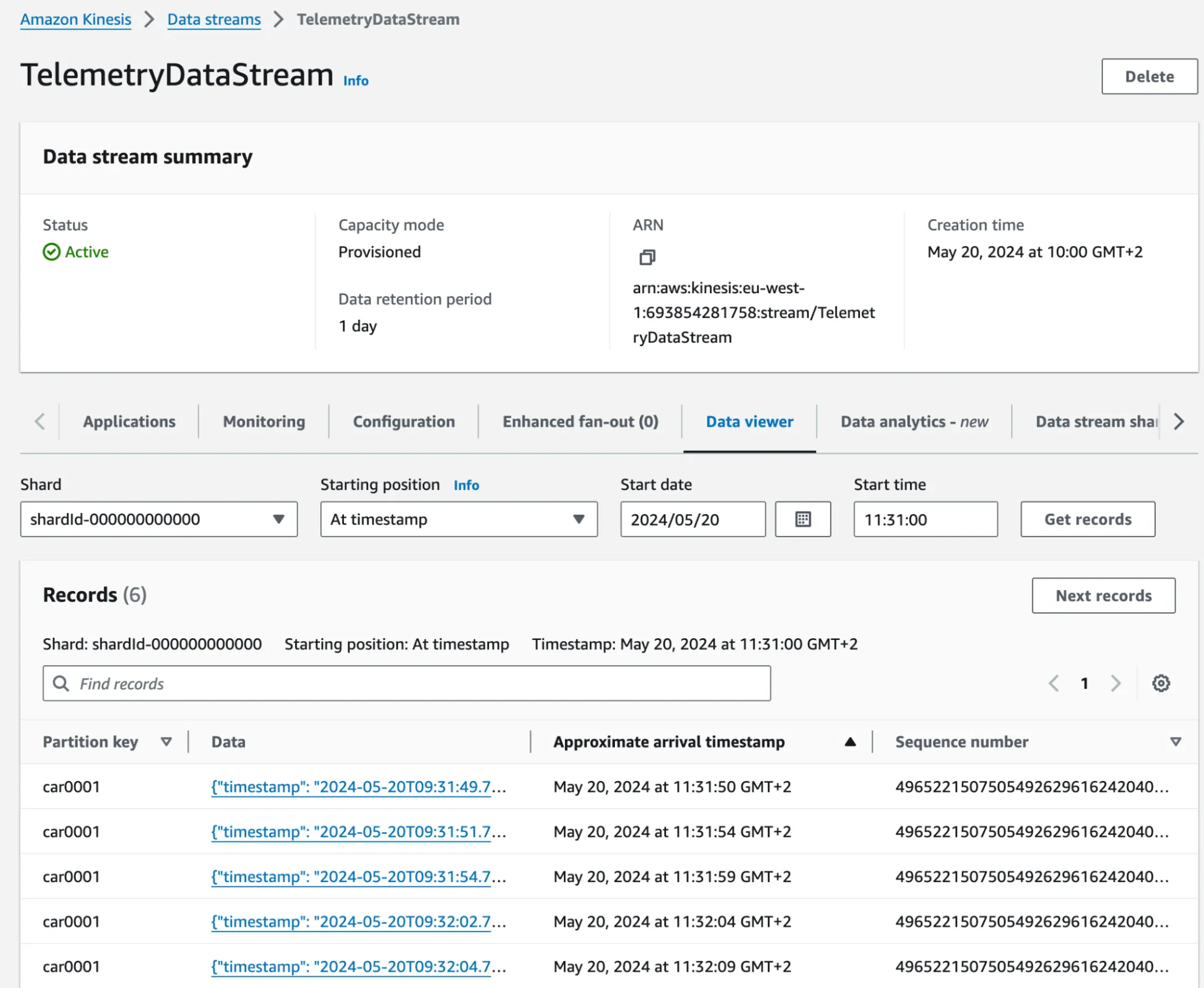
Task: Click the Creation time value May 20, 2024
Action: coord(1035,252)
